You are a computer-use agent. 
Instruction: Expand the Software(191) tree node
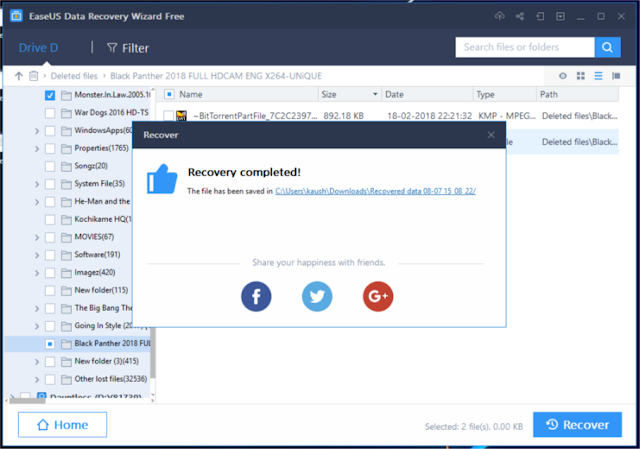[37, 255]
